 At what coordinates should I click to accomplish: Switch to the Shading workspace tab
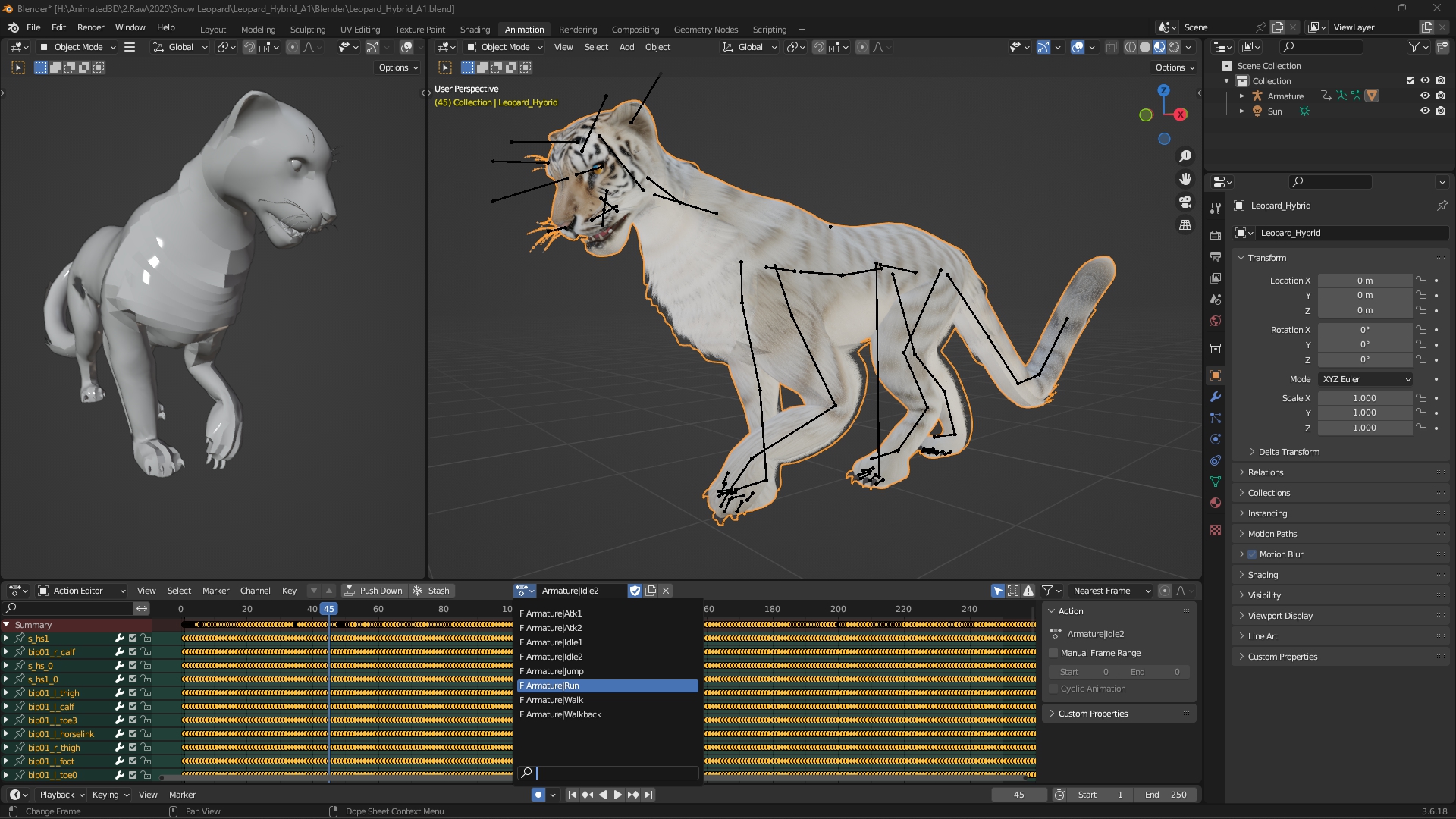tap(475, 30)
